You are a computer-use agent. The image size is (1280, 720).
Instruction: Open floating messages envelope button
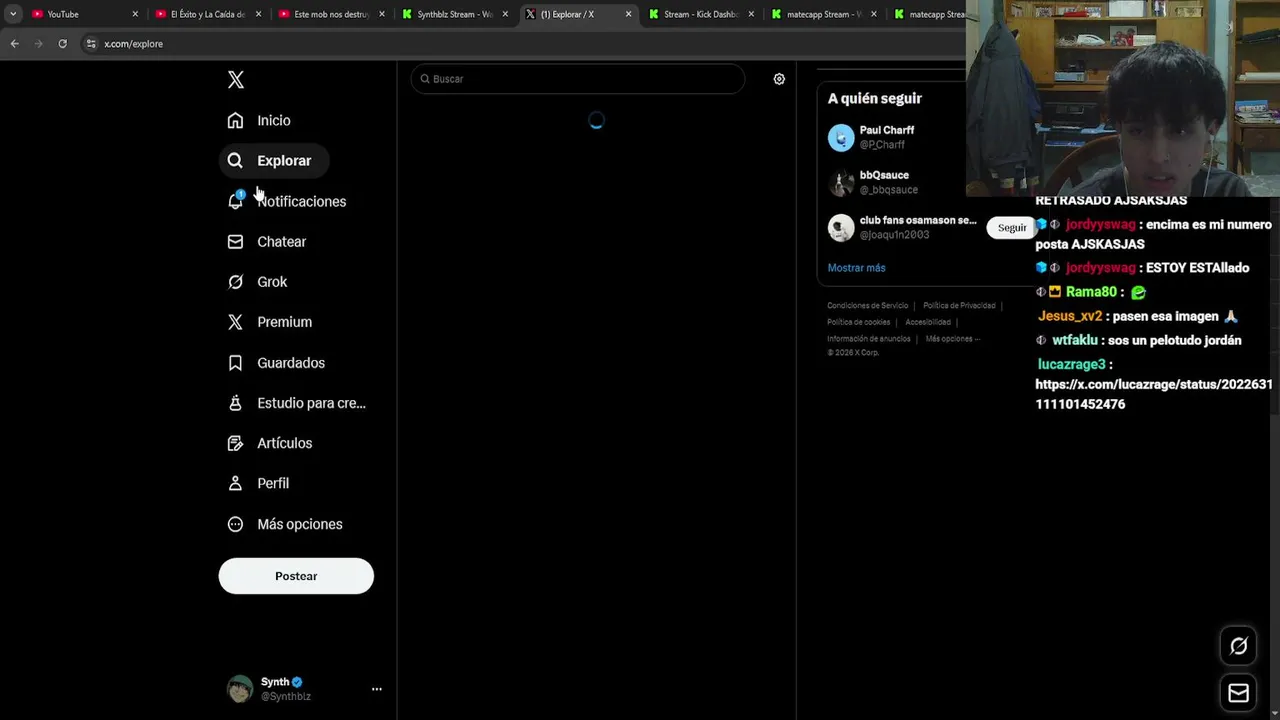click(x=1238, y=693)
